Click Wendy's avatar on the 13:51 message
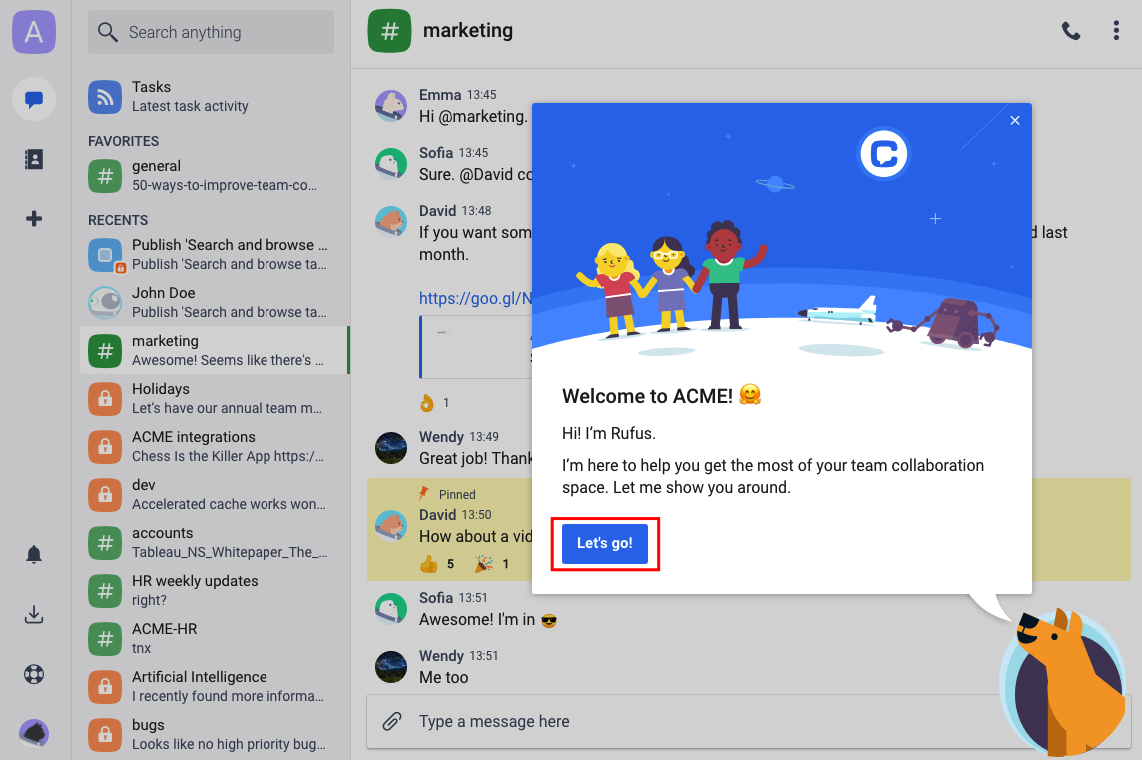The width and height of the screenshot is (1142, 760). (x=391, y=667)
